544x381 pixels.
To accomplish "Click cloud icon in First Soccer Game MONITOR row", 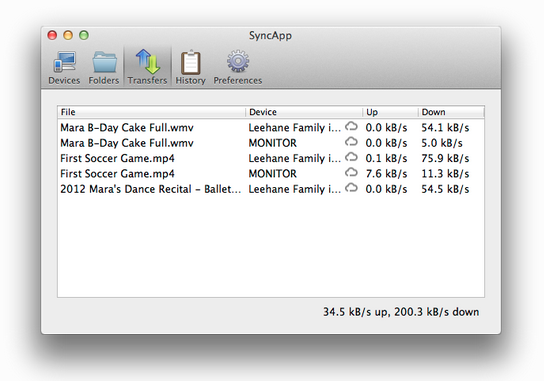I will (351, 172).
